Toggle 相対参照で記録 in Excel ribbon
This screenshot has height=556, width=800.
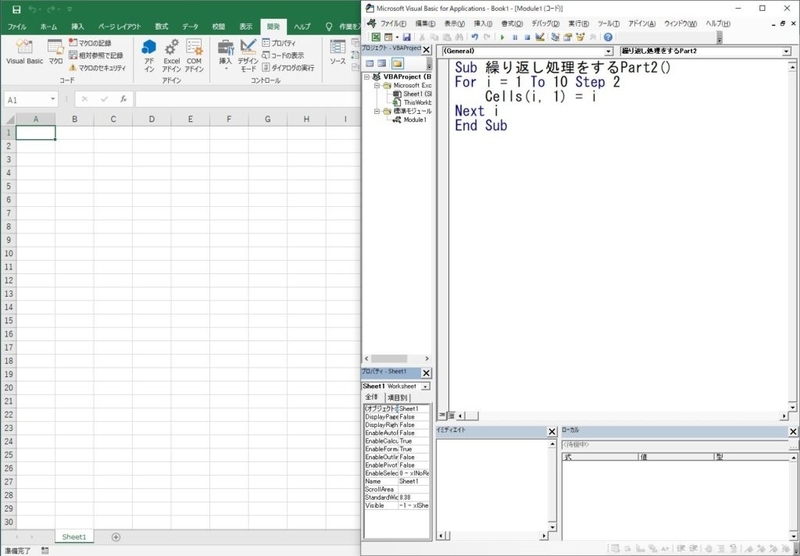point(96,55)
